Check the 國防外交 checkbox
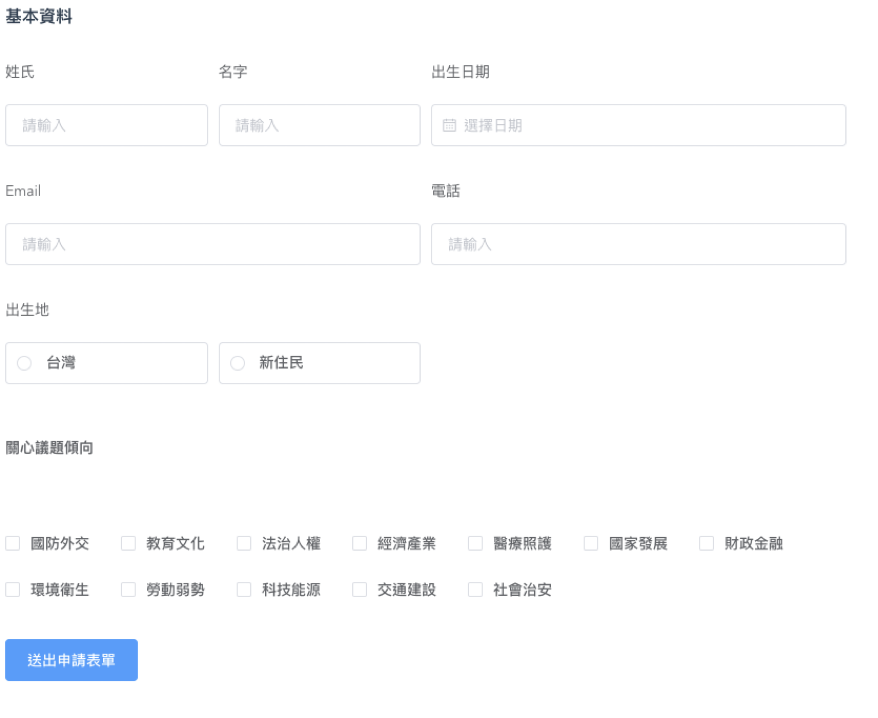This screenshot has height=718, width=878. [13, 543]
